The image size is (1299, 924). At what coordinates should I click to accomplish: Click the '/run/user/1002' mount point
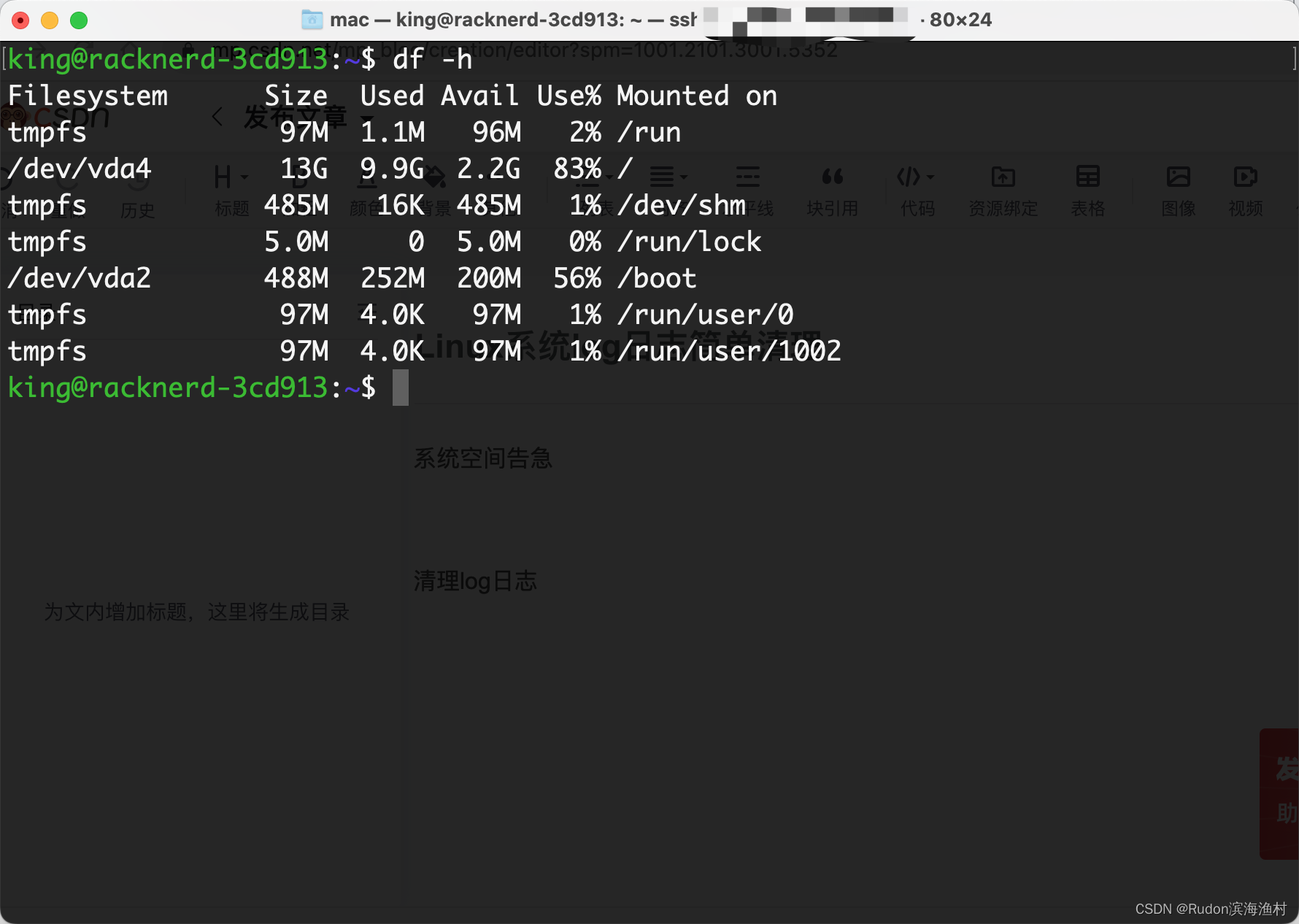pos(730,351)
